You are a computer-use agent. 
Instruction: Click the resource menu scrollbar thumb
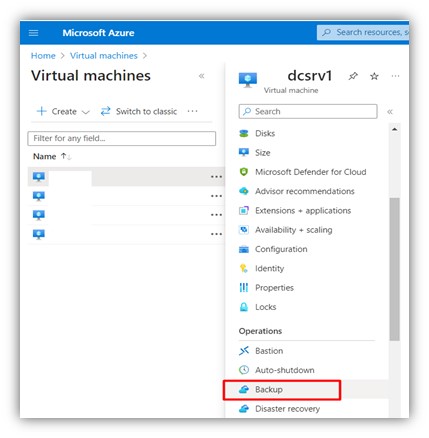pos(395,269)
